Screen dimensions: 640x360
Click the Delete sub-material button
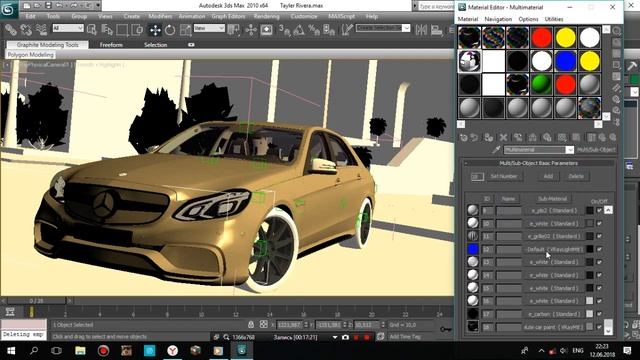click(x=576, y=176)
